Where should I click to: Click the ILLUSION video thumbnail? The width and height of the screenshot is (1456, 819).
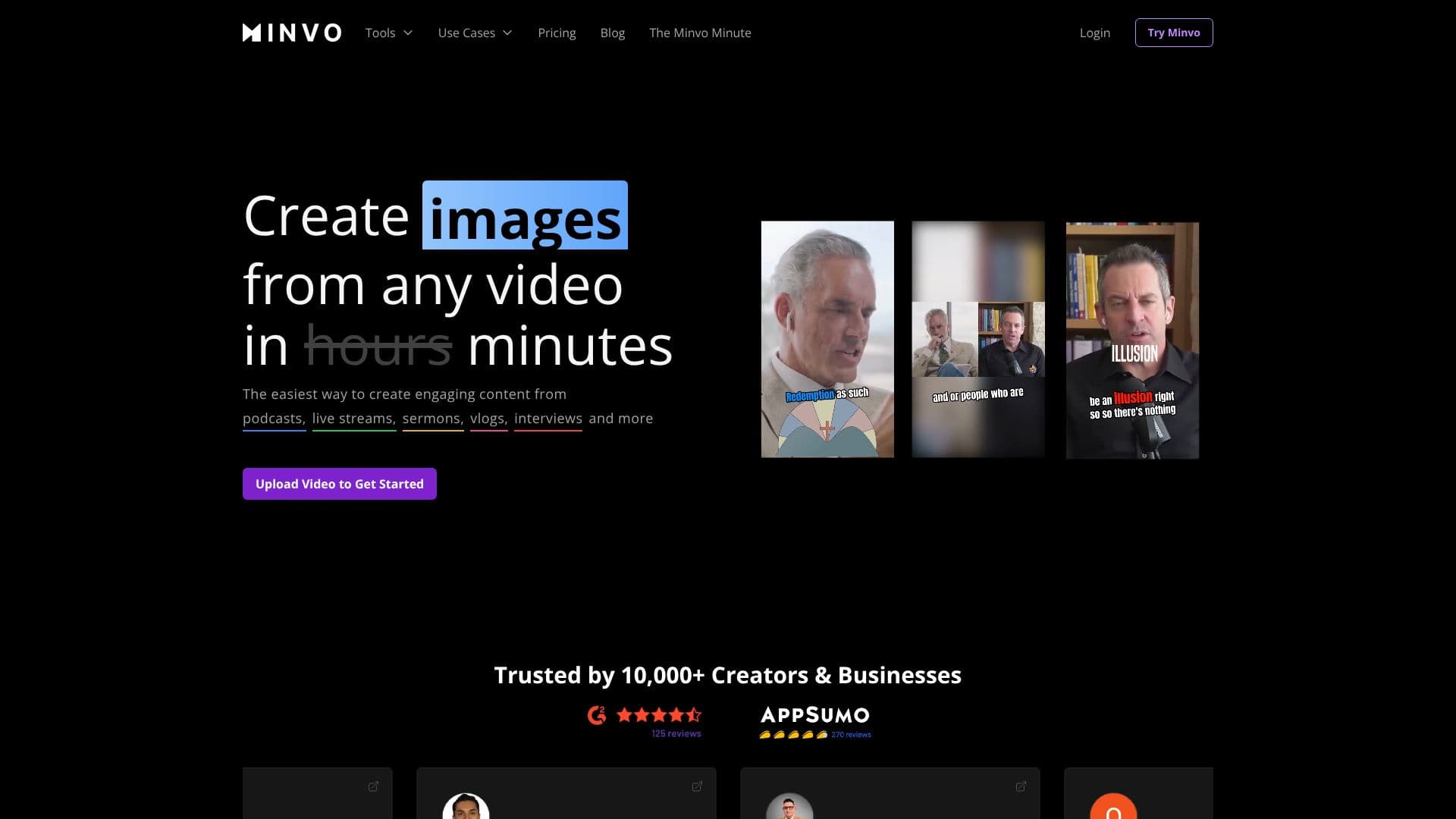1132,340
